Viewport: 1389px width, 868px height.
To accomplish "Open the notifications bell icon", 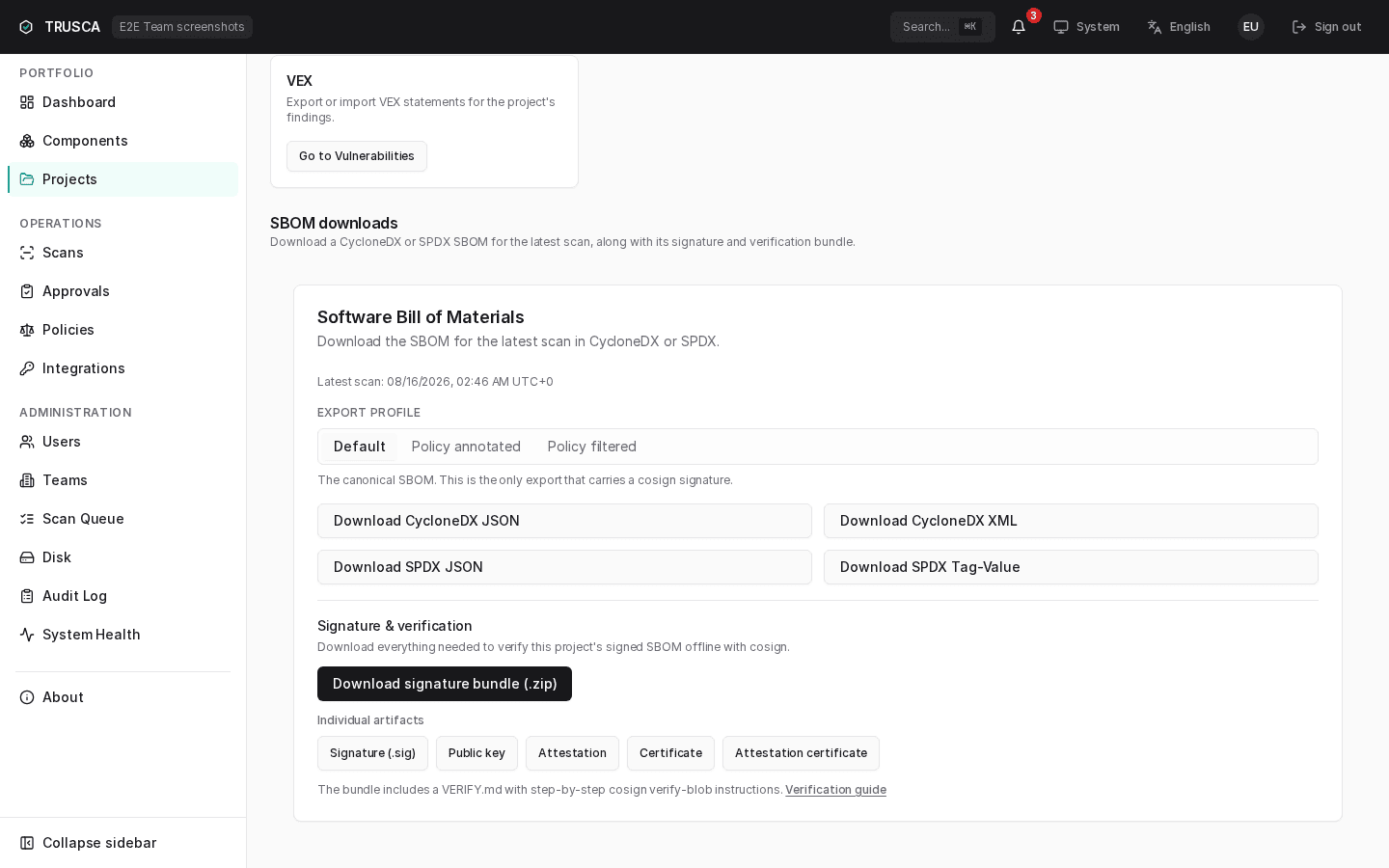I will coord(1019,27).
